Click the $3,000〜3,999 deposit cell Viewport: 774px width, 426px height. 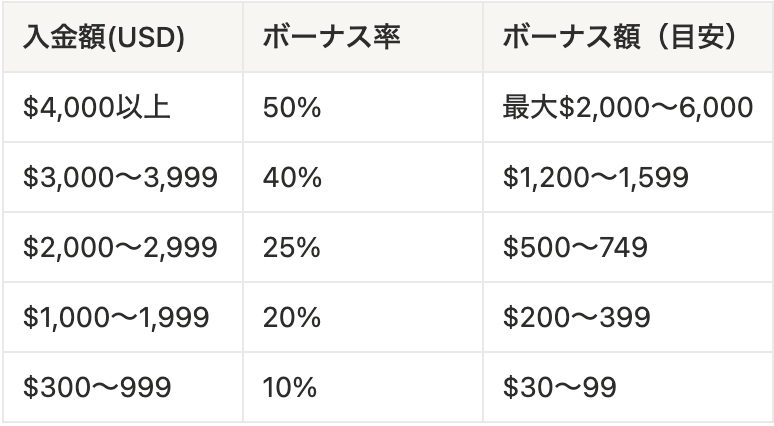(121, 177)
